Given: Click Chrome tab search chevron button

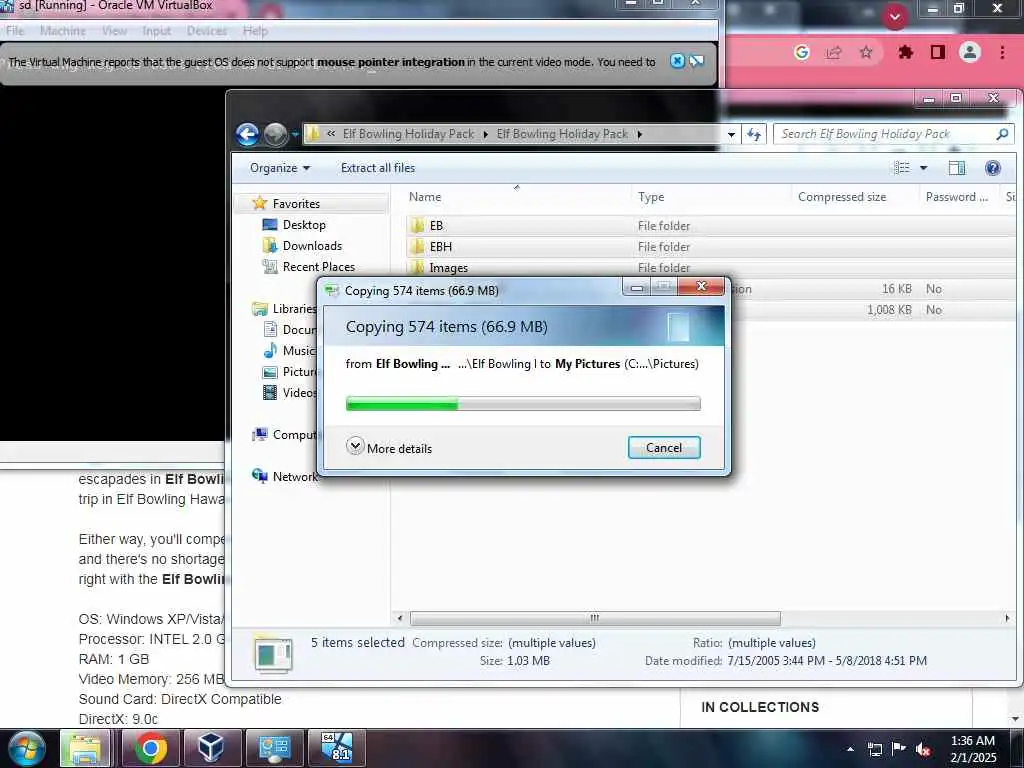Looking at the screenshot, I should tap(895, 16).
